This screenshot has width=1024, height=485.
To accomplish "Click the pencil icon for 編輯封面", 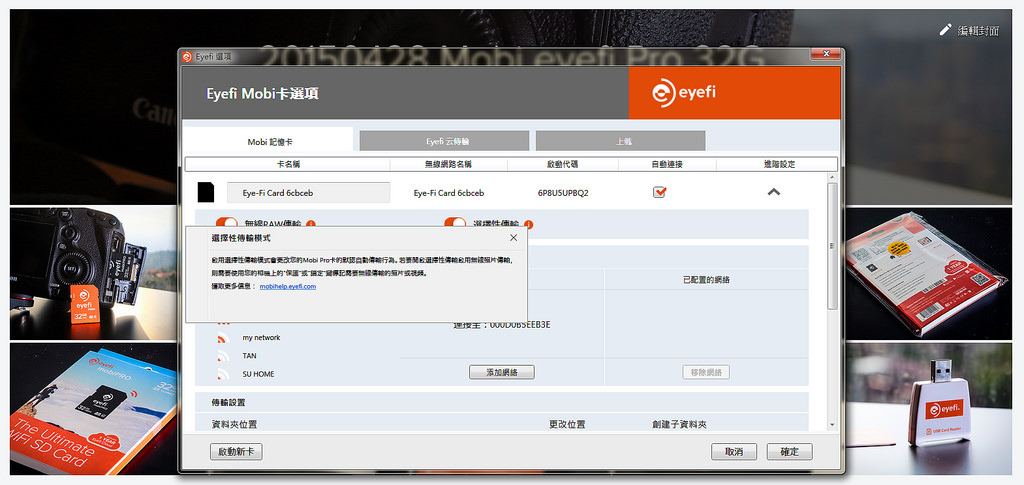I will (945, 29).
